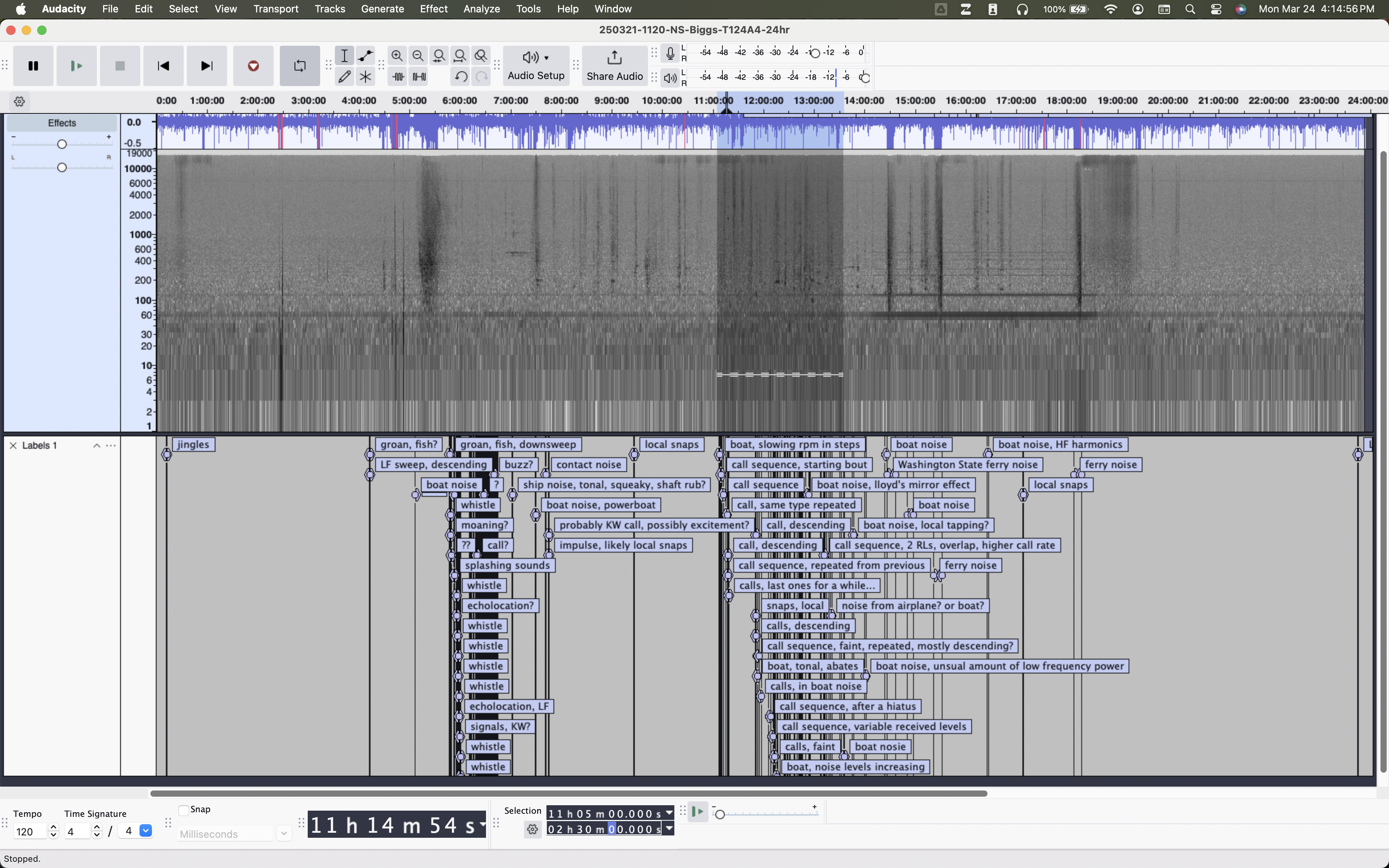This screenshot has height=868, width=1389.
Task: Select the Draw (pencil) tool
Action: (x=345, y=76)
